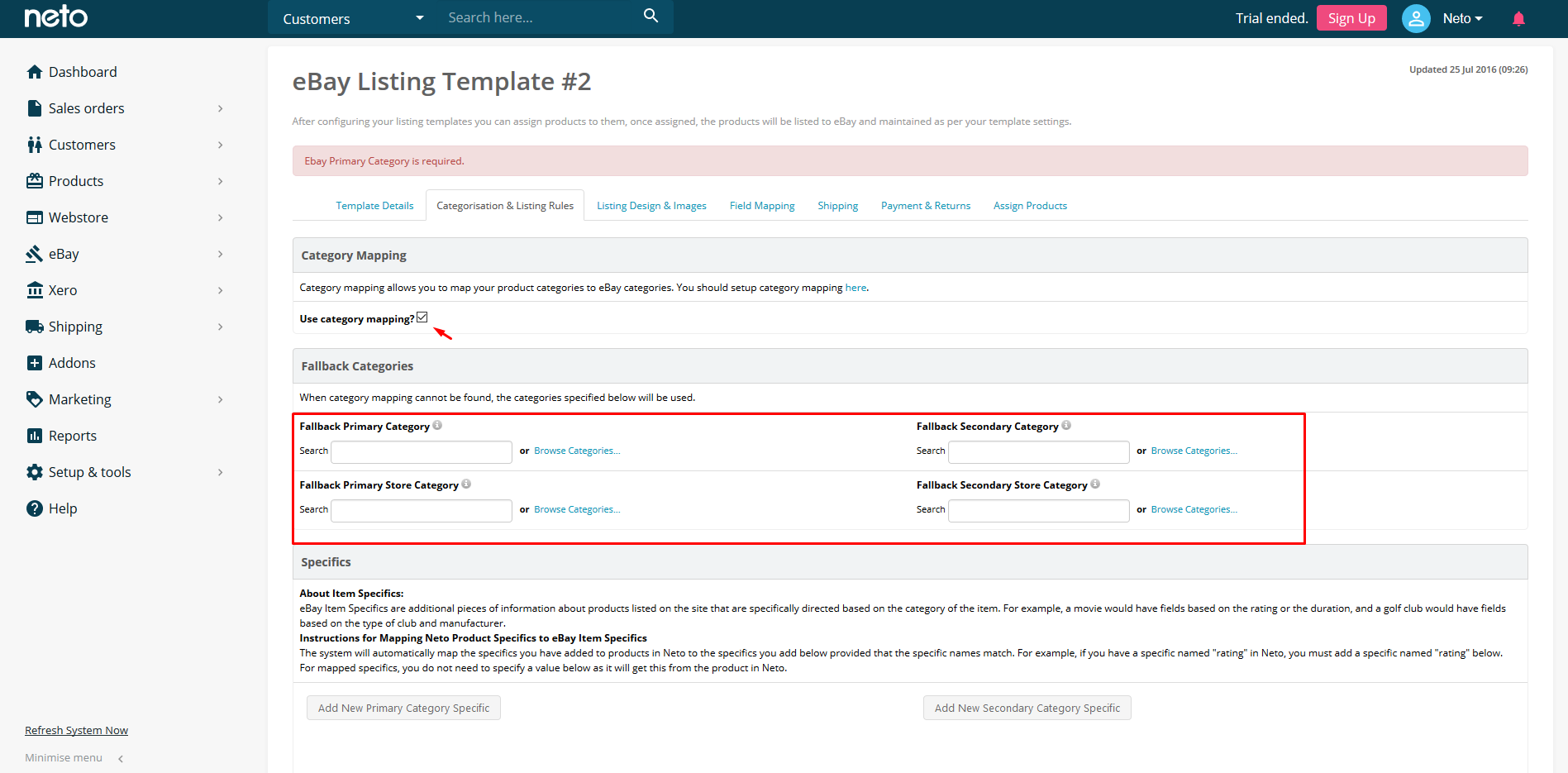
Task: Click the search magnifier icon
Action: tap(651, 16)
